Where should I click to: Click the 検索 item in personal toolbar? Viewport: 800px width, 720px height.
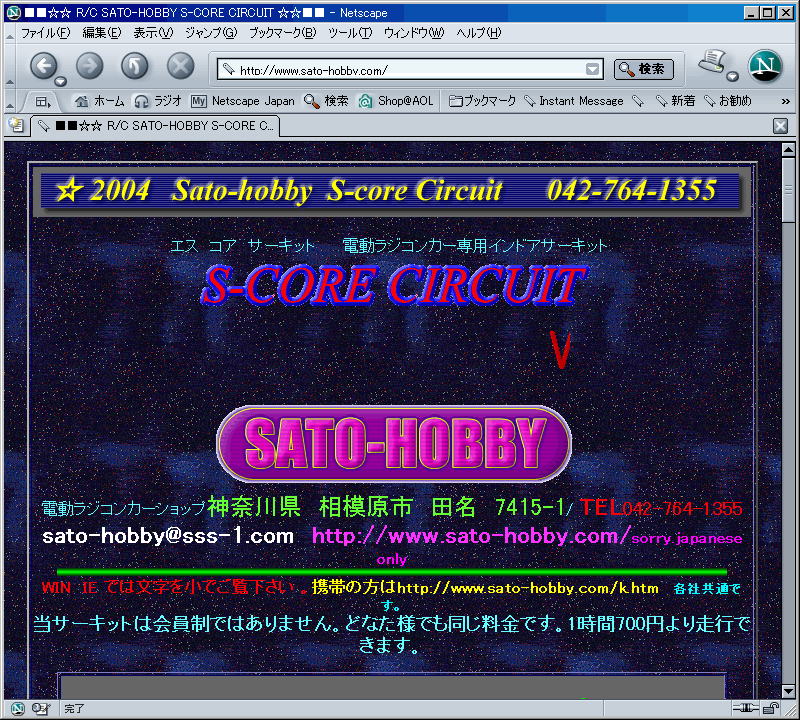(326, 101)
